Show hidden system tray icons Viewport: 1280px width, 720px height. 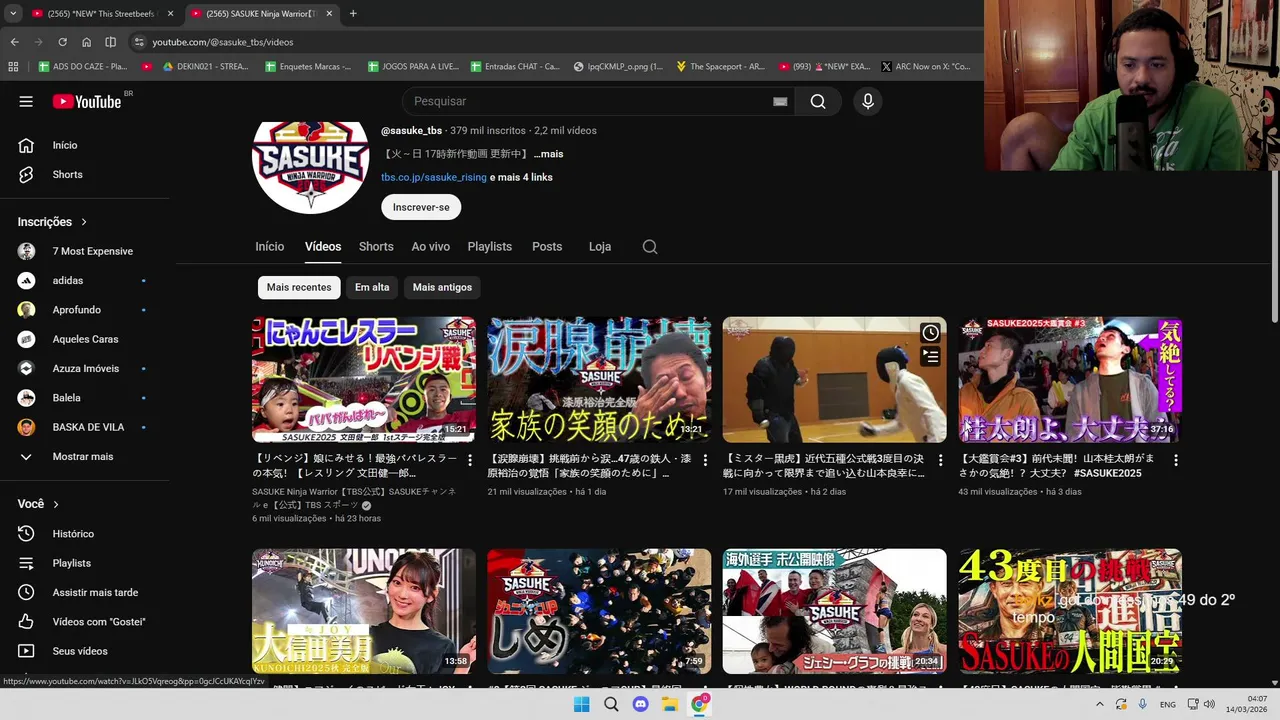pos(1100,704)
